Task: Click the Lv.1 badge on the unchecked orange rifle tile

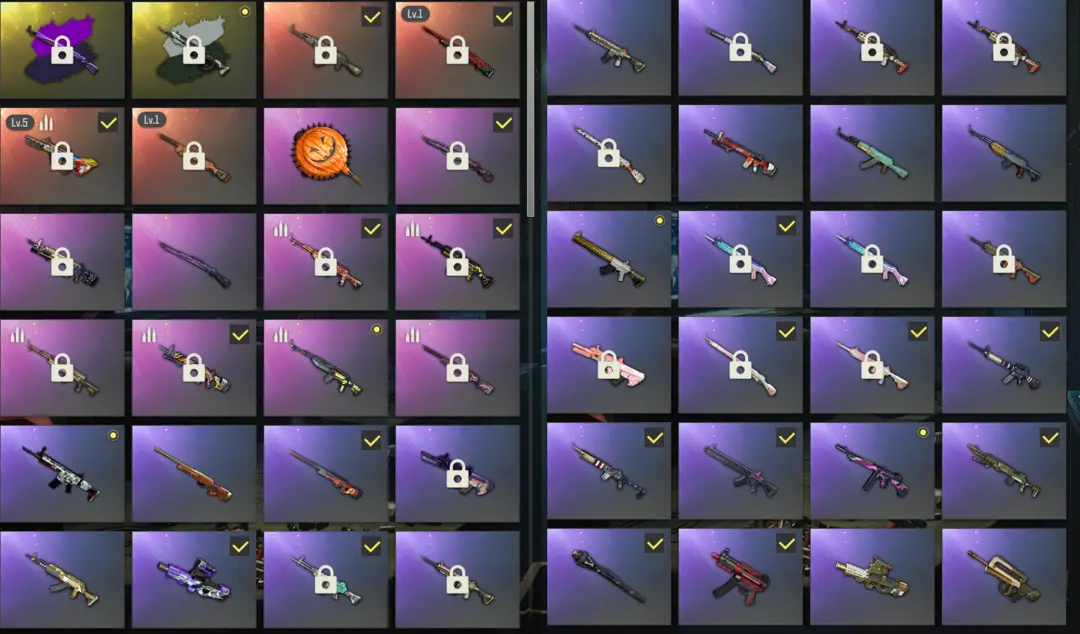Action: pos(151,120)
